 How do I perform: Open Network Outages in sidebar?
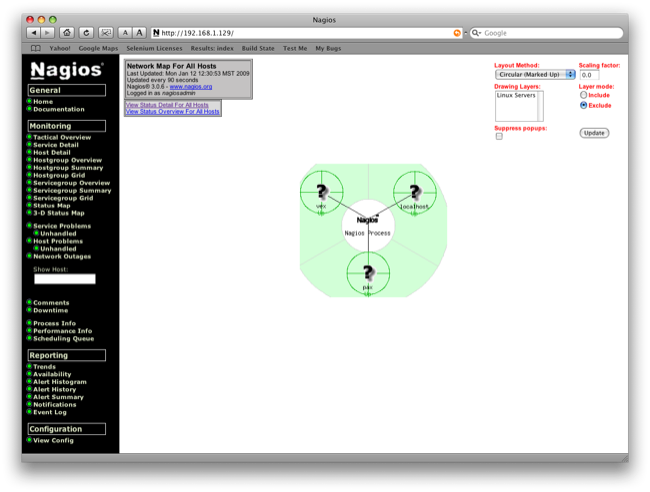62,257
